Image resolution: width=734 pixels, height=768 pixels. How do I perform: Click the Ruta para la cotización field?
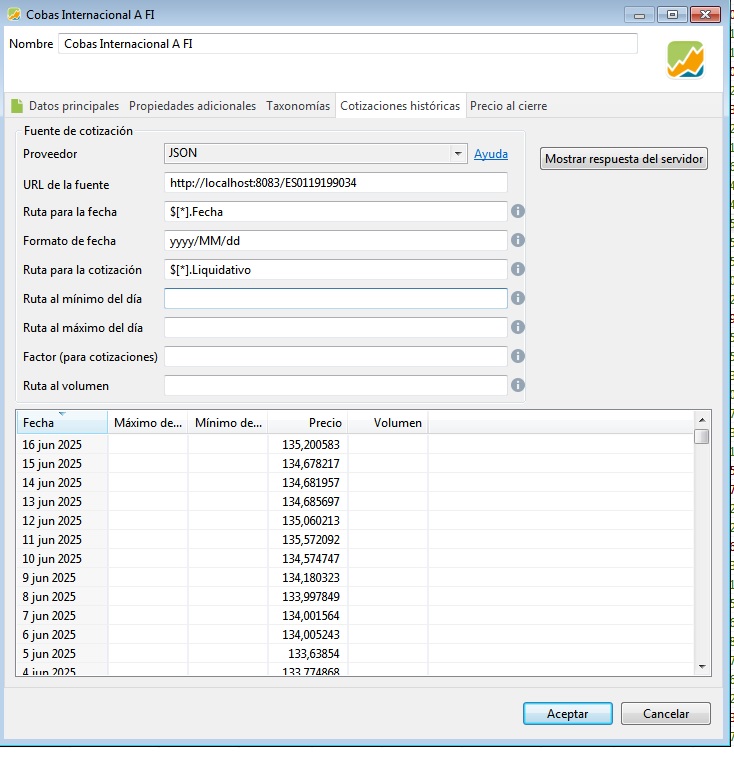click(x=335, y=269)
